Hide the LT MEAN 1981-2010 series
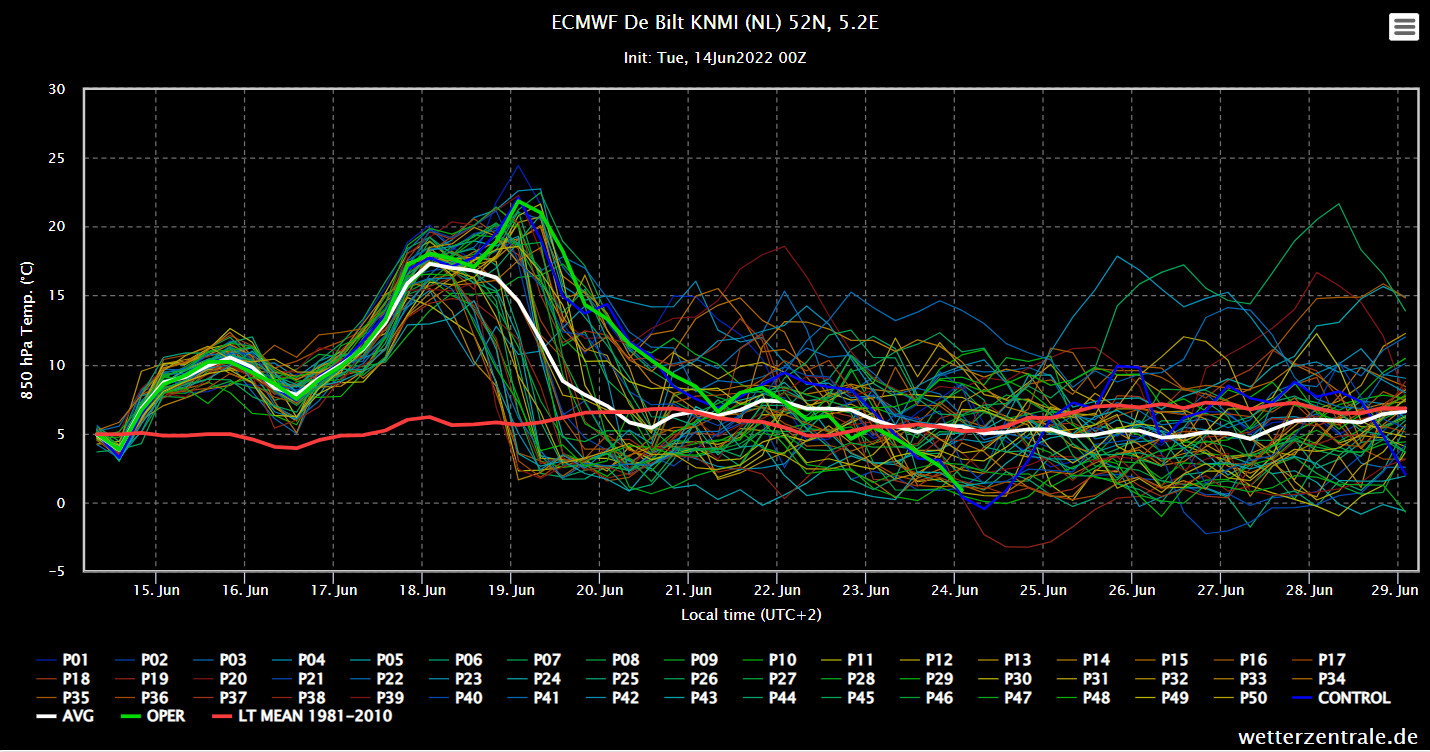The image size is (1430, 752). pyautogui.click(x=300, y=717)
